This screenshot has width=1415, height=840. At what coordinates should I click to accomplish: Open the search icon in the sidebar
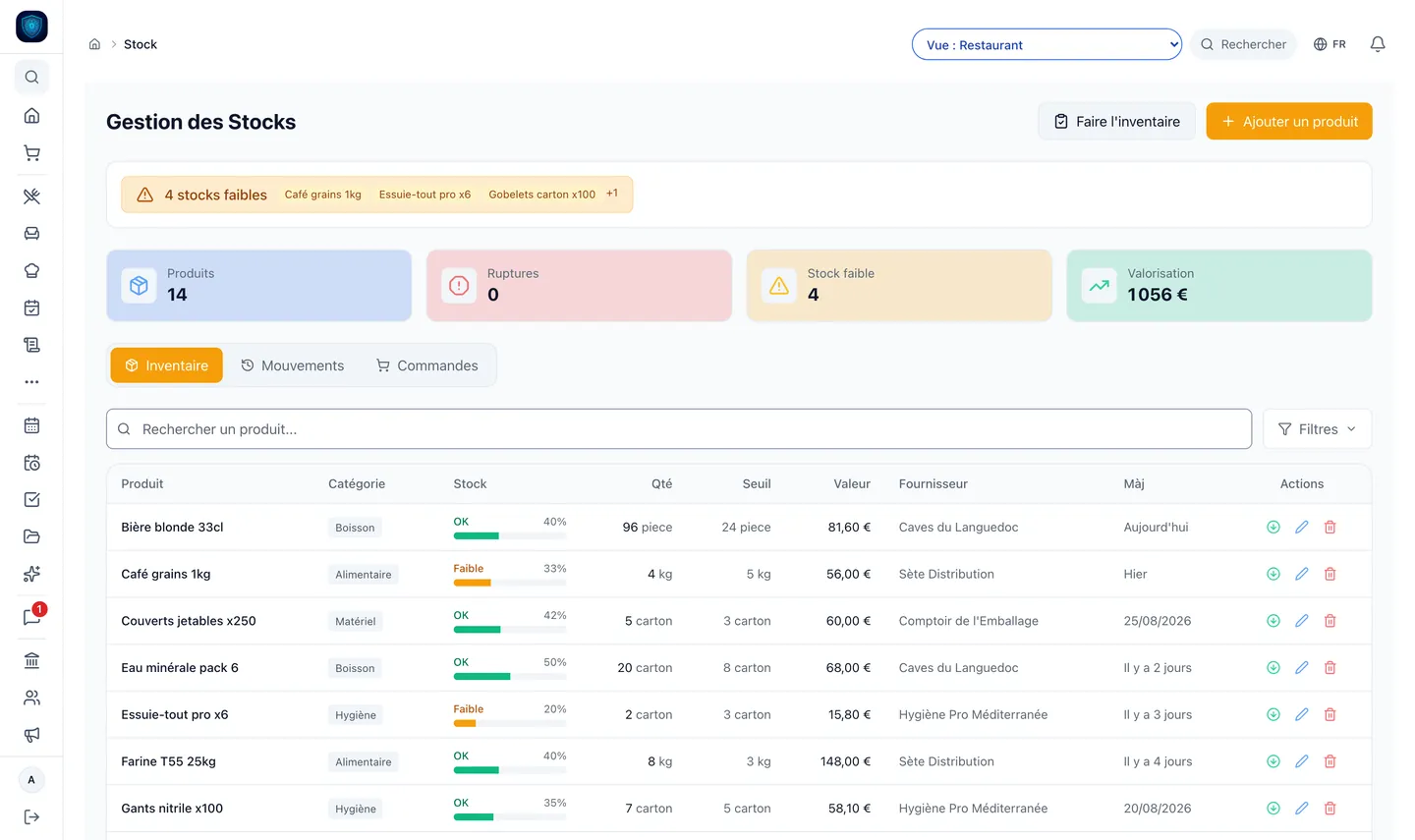[x=31, y=77]
